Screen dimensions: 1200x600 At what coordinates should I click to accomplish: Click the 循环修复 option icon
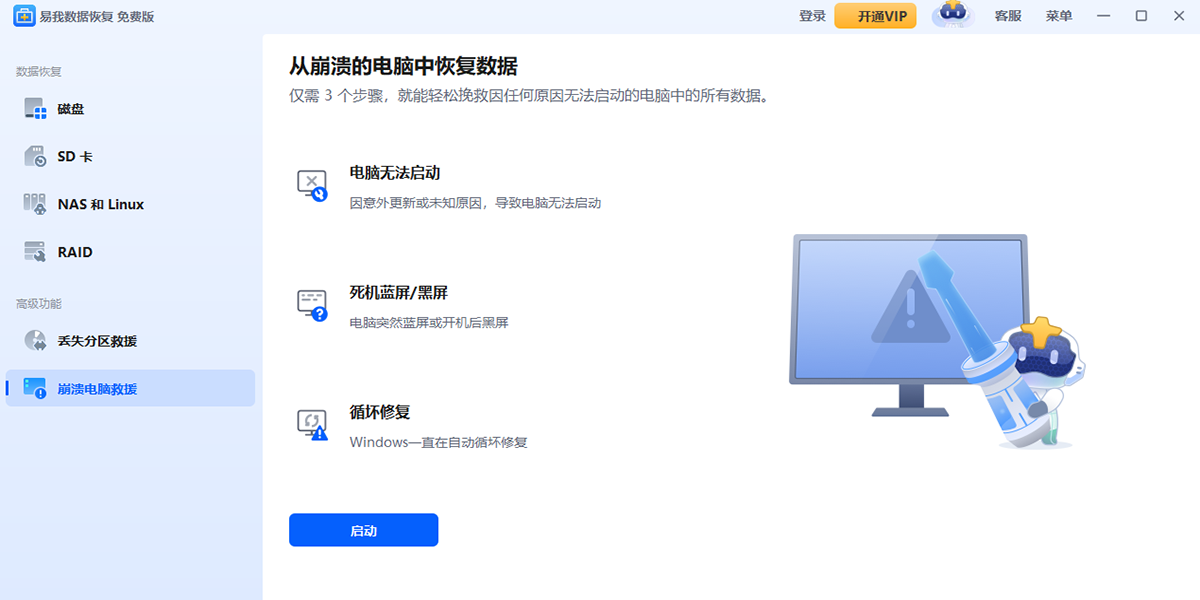tap(313, 424)
